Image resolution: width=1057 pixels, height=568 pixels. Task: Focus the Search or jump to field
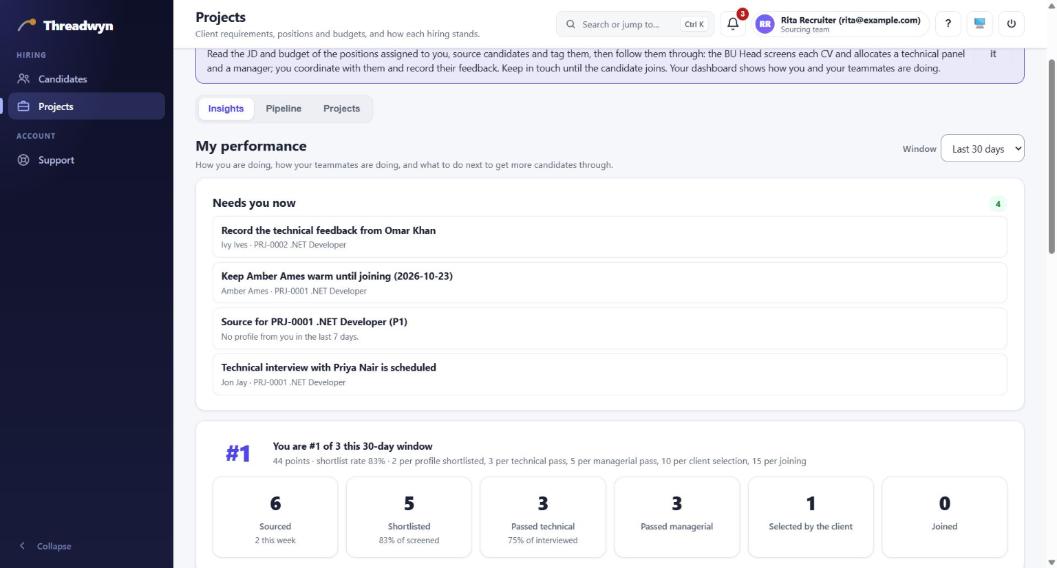point(634,24)
